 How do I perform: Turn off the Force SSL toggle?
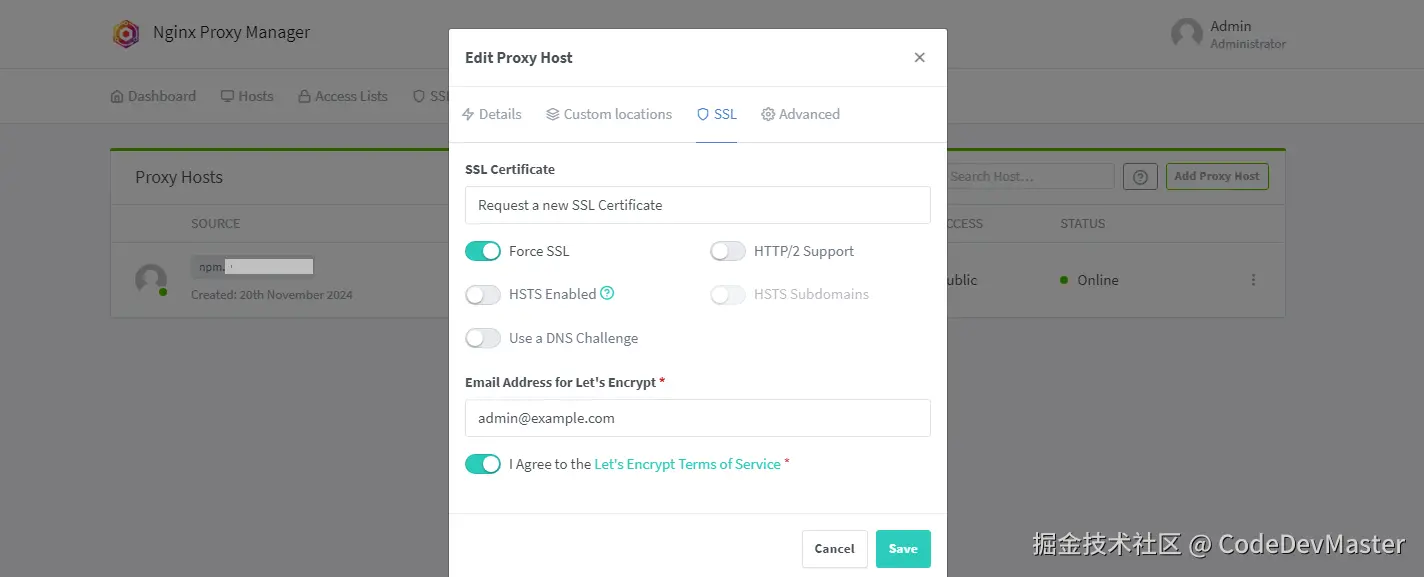[x=483, y=251]
